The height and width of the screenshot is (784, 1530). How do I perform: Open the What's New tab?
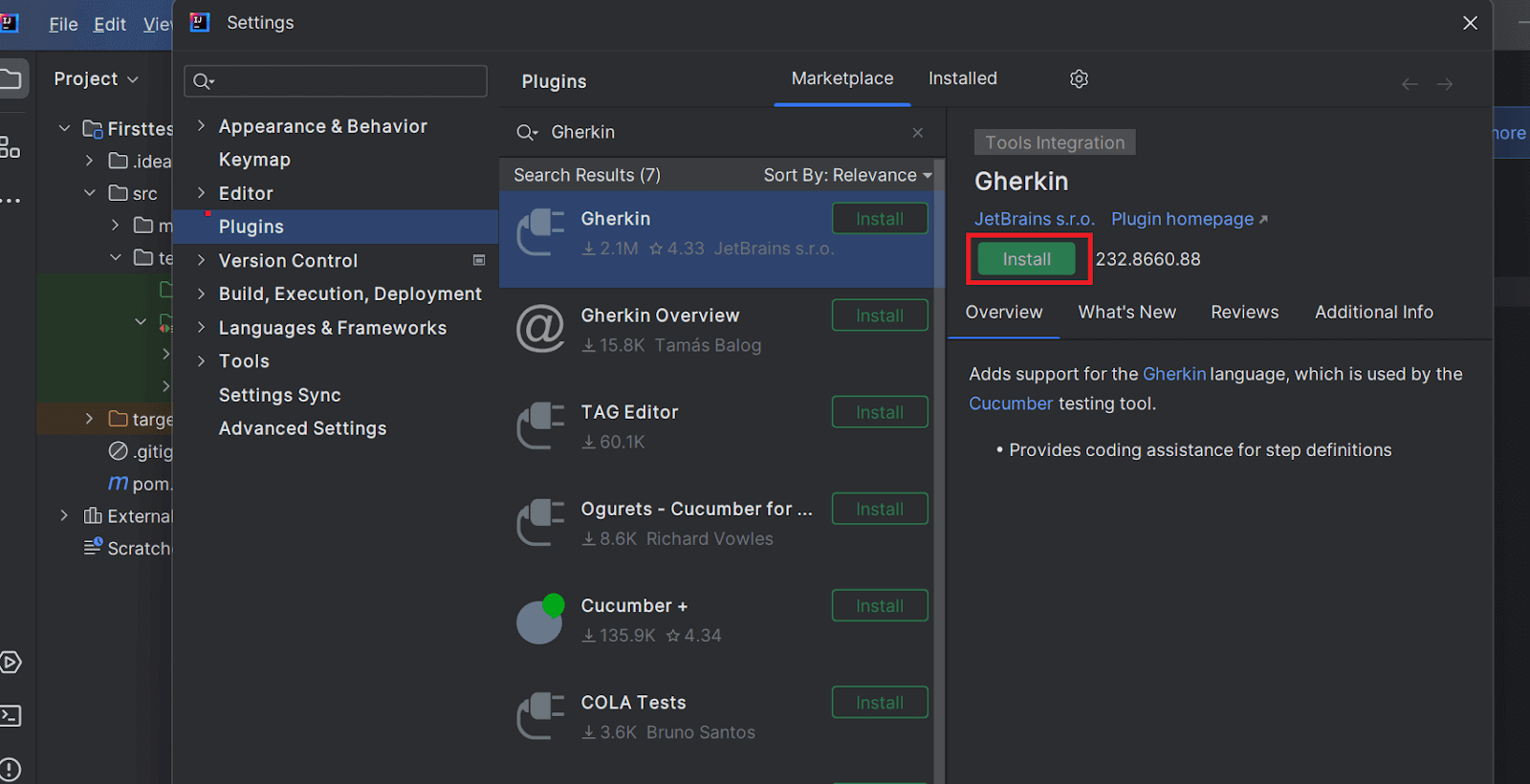[1127, 313]
